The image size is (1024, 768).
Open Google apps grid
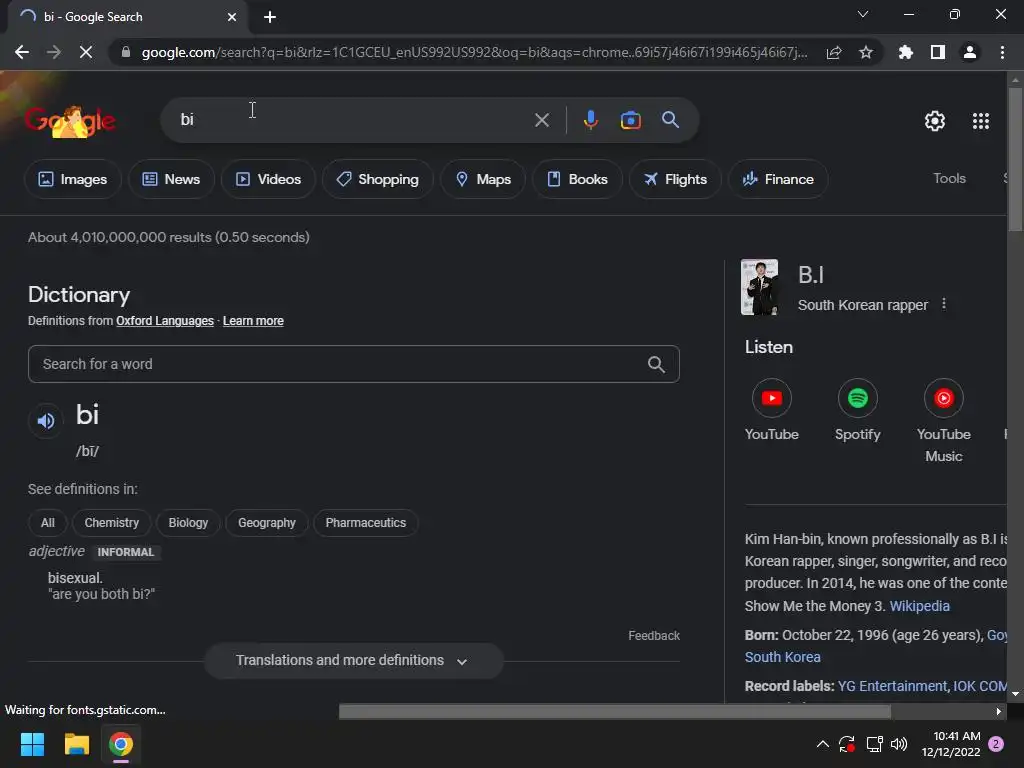point(981,121)
